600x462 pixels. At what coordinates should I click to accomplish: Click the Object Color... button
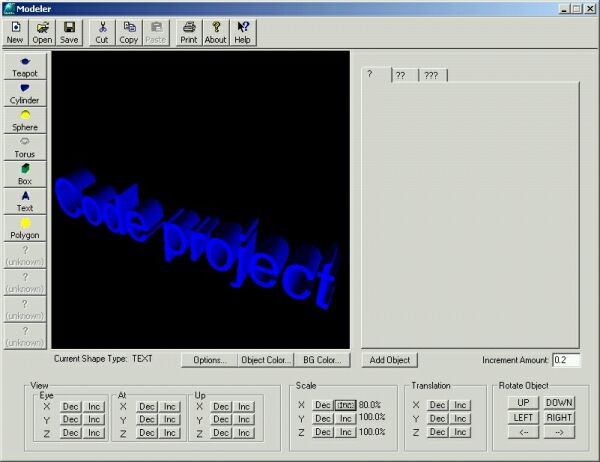tap(266, 360)
